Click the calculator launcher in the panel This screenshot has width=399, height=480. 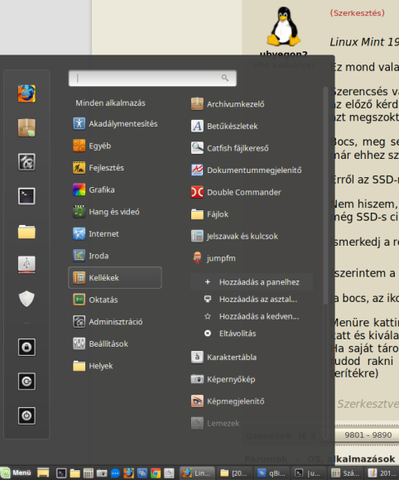click(x=88, y=473)
